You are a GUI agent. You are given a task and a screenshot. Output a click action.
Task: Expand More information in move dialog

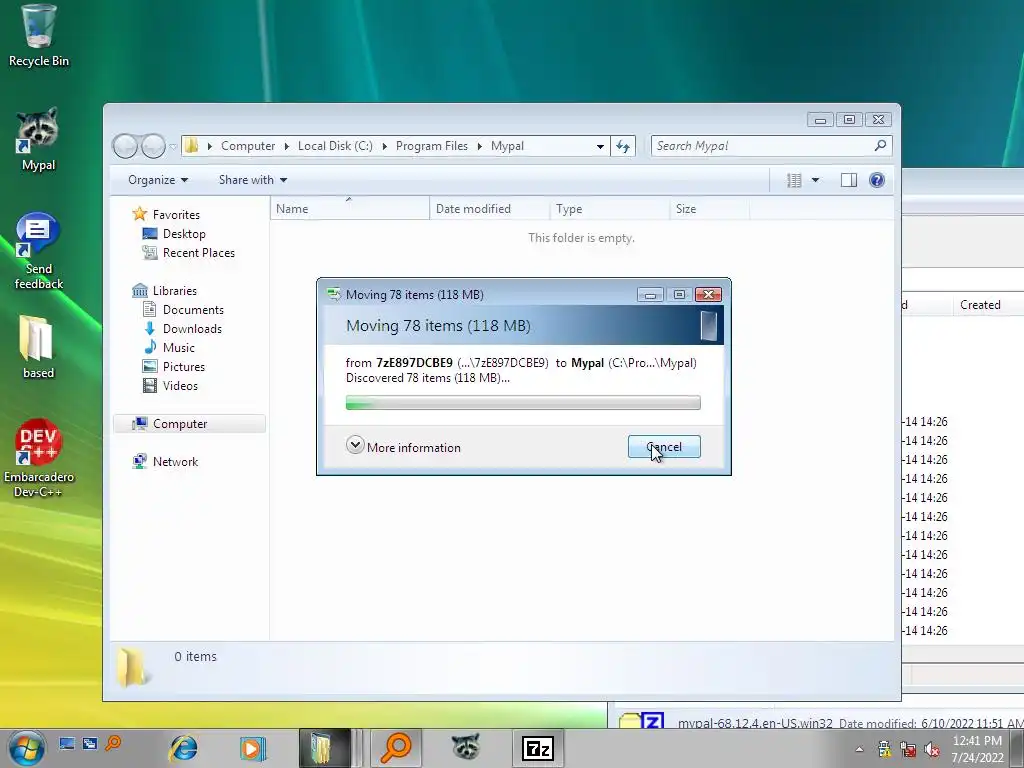coord(404,447)
